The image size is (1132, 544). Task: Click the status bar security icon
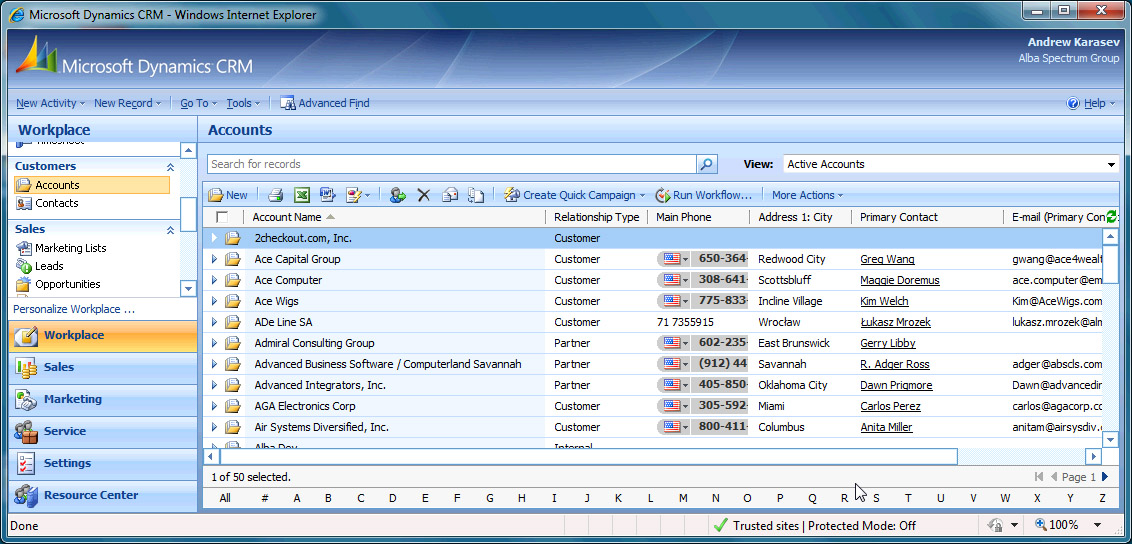[x=998, y=525]
